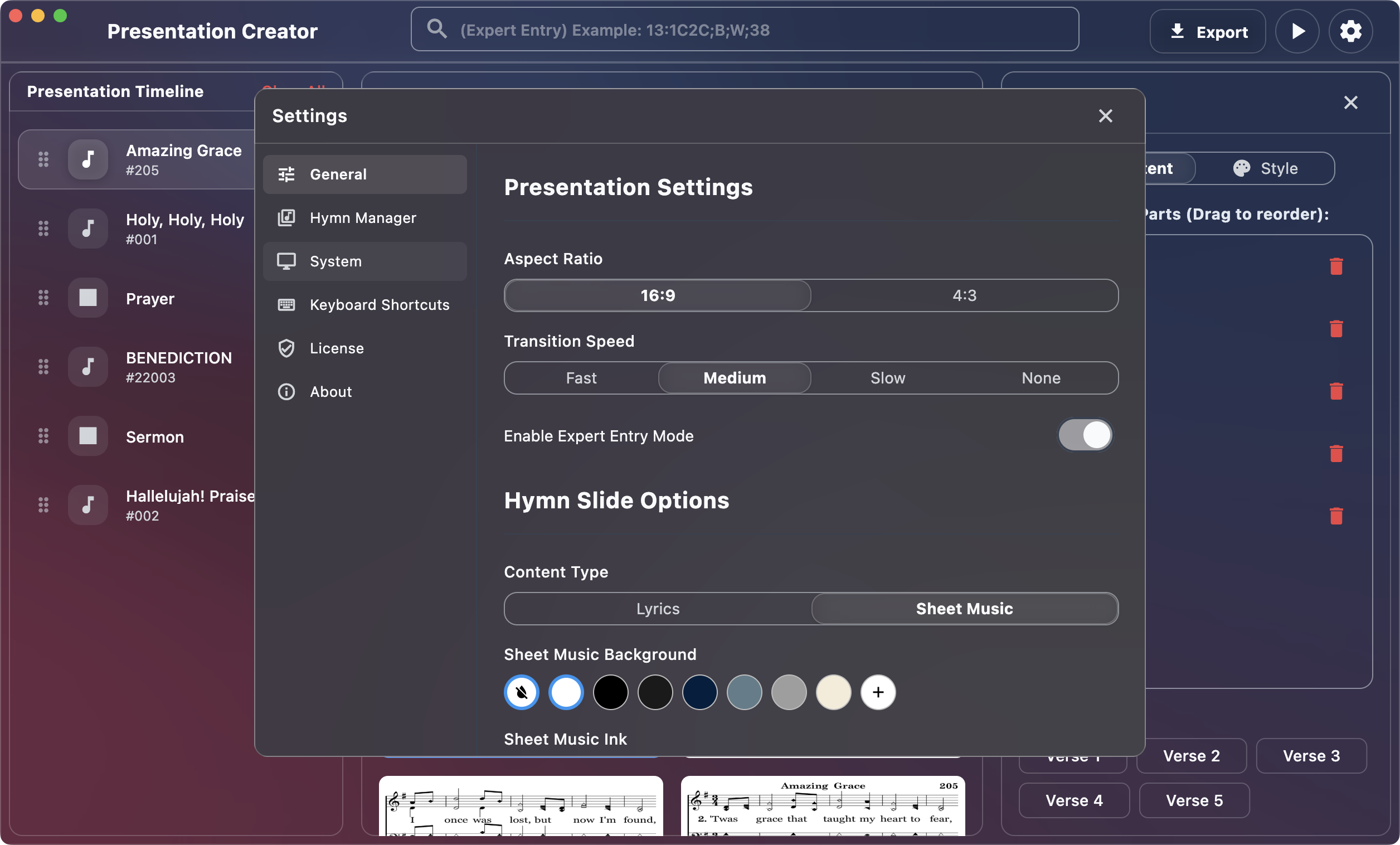Open the Hymn Manager settings section
Image resolution: width=1400 pixels, height=845 pixels.
point(362,217)
